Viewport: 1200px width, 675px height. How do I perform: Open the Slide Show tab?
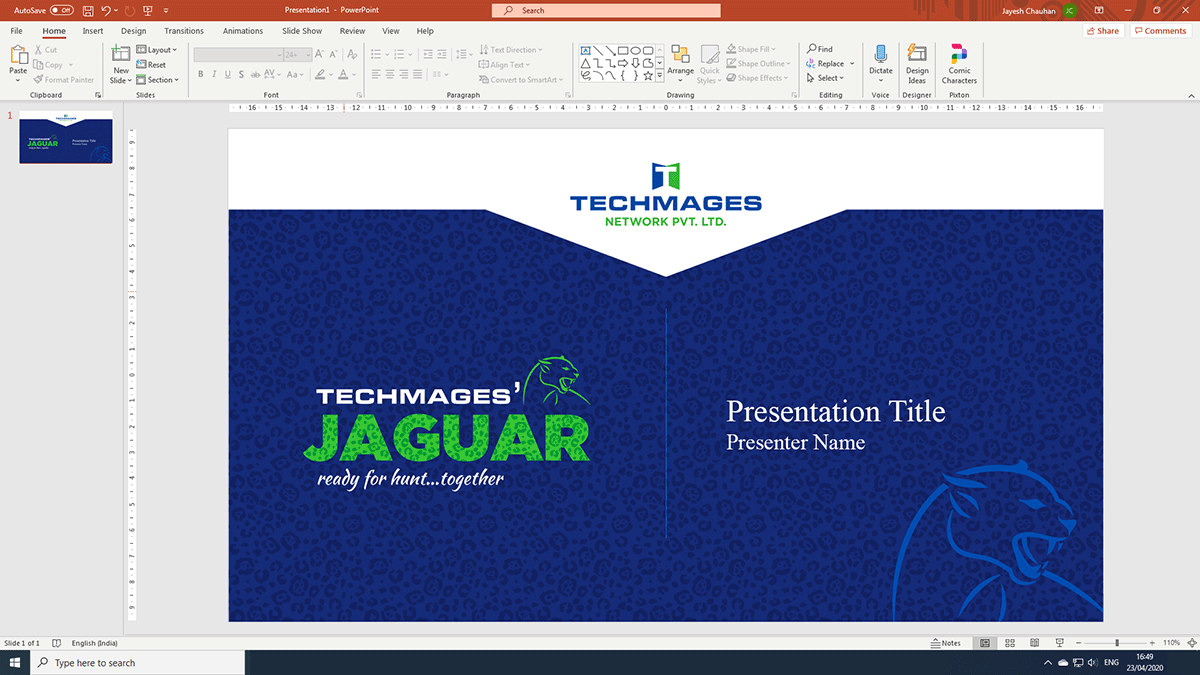[x=302, y=31]
